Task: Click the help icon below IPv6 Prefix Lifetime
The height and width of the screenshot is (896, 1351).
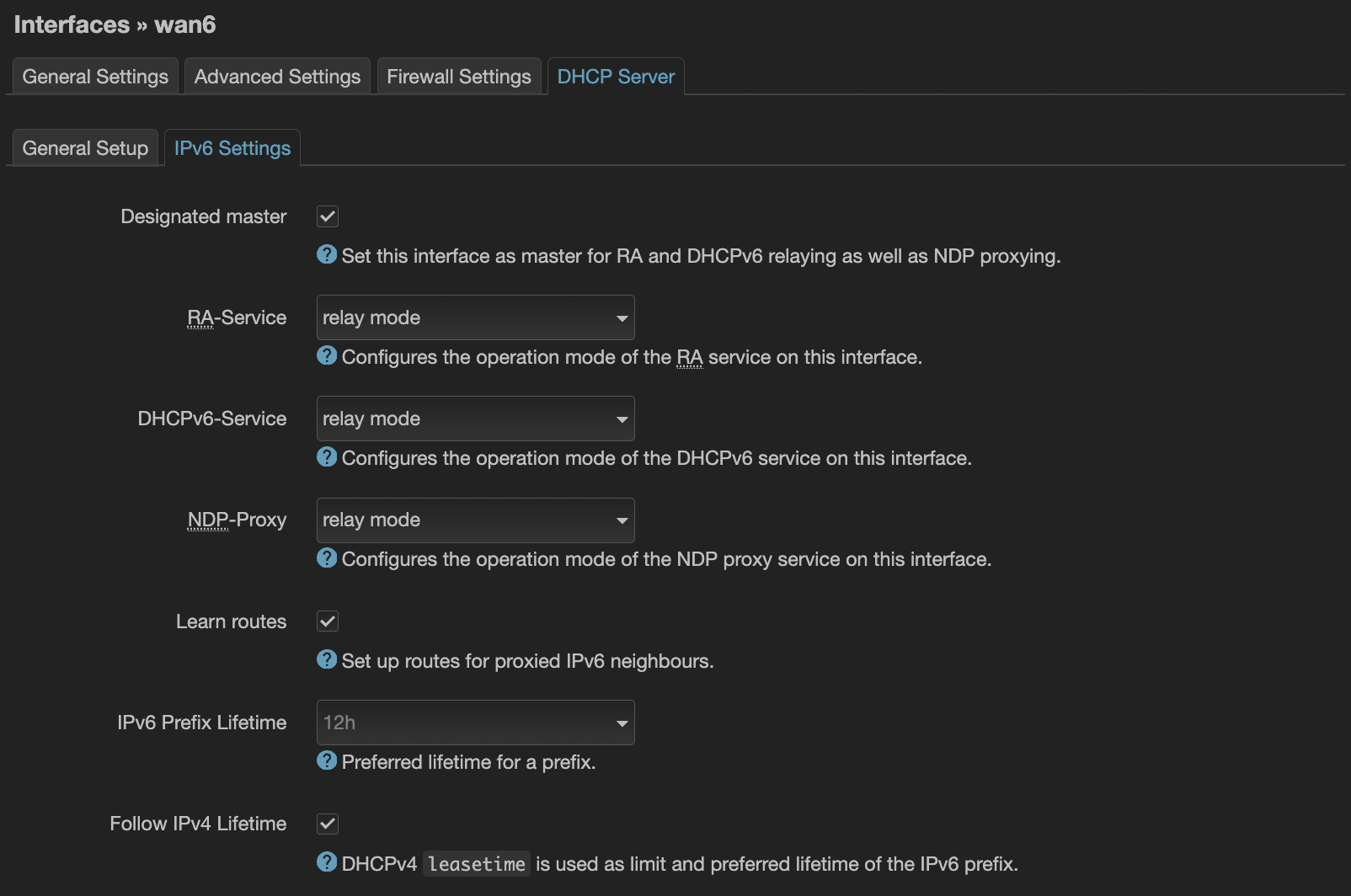Action: click(327, 760)
